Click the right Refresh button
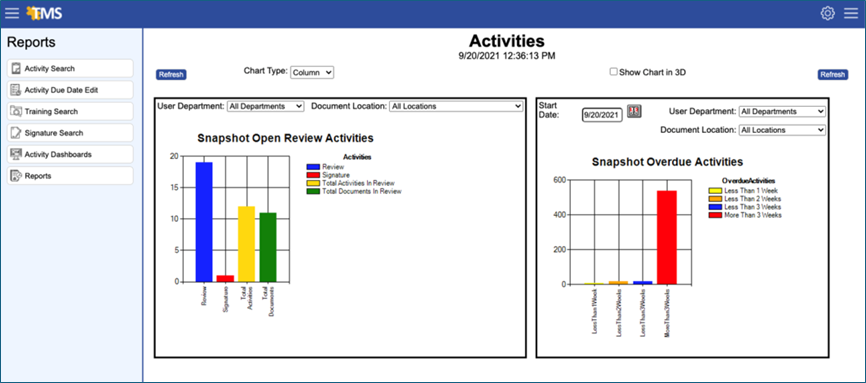The width and height of the screenshot is (866, 383). 832,75
